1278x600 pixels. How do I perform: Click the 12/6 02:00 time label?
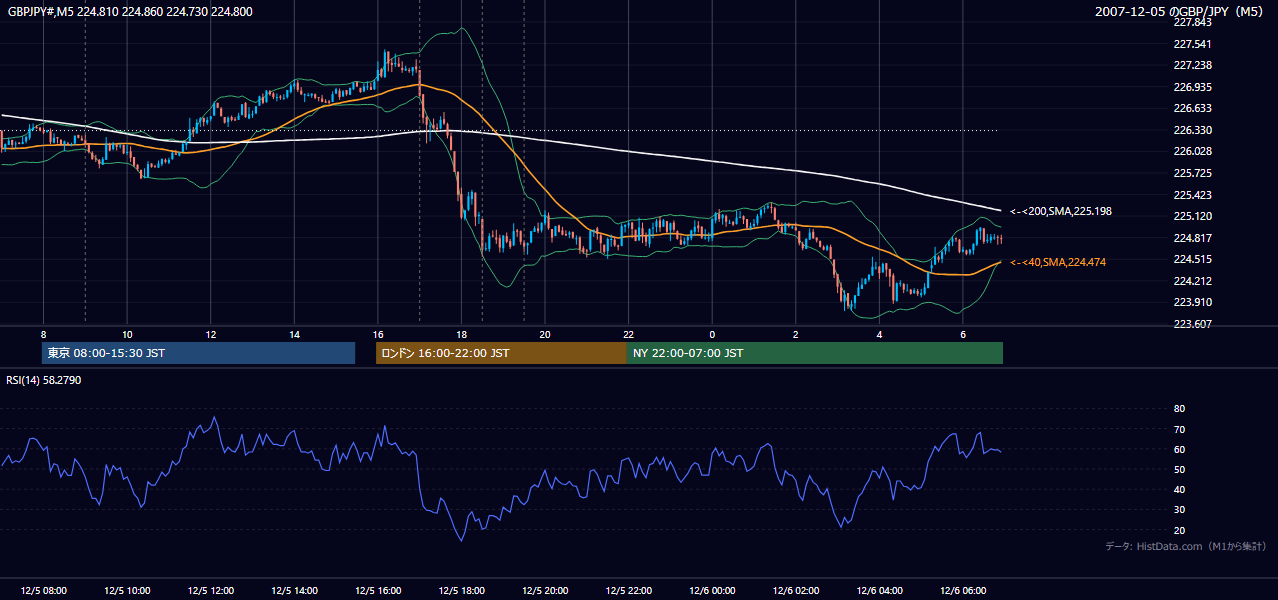tap(796, 591)
